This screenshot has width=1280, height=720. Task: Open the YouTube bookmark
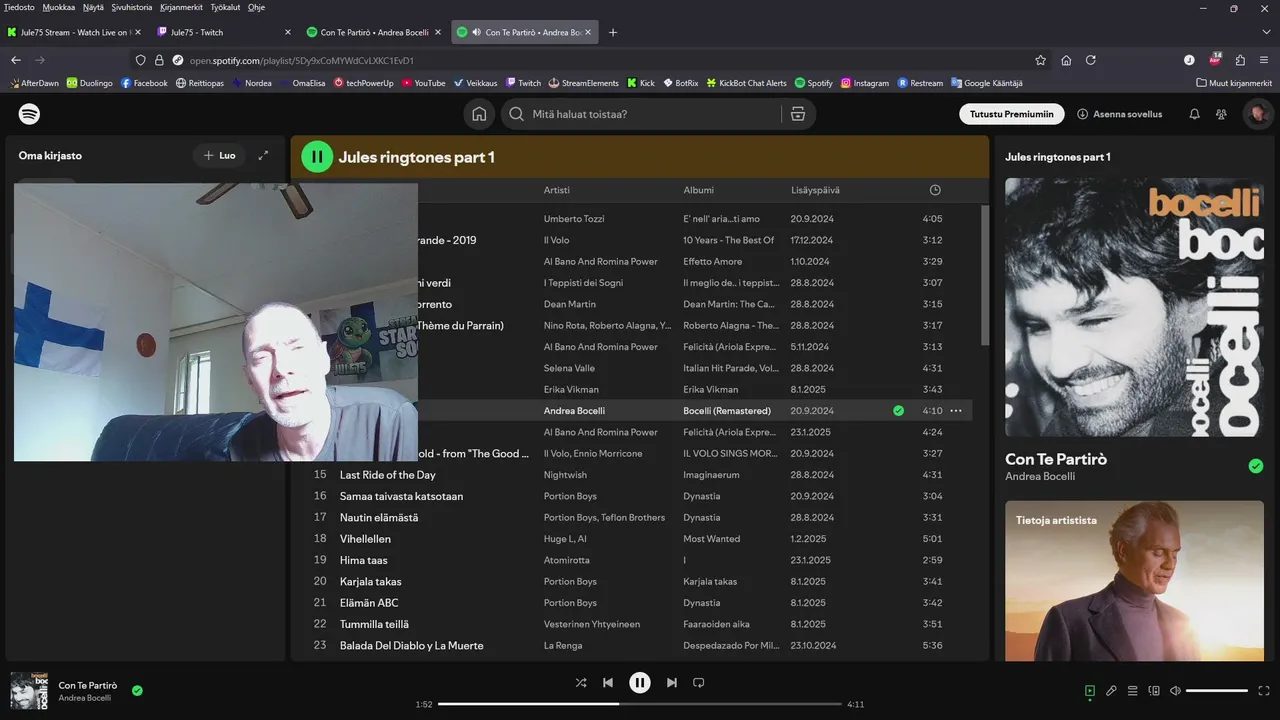coord(423,83)
